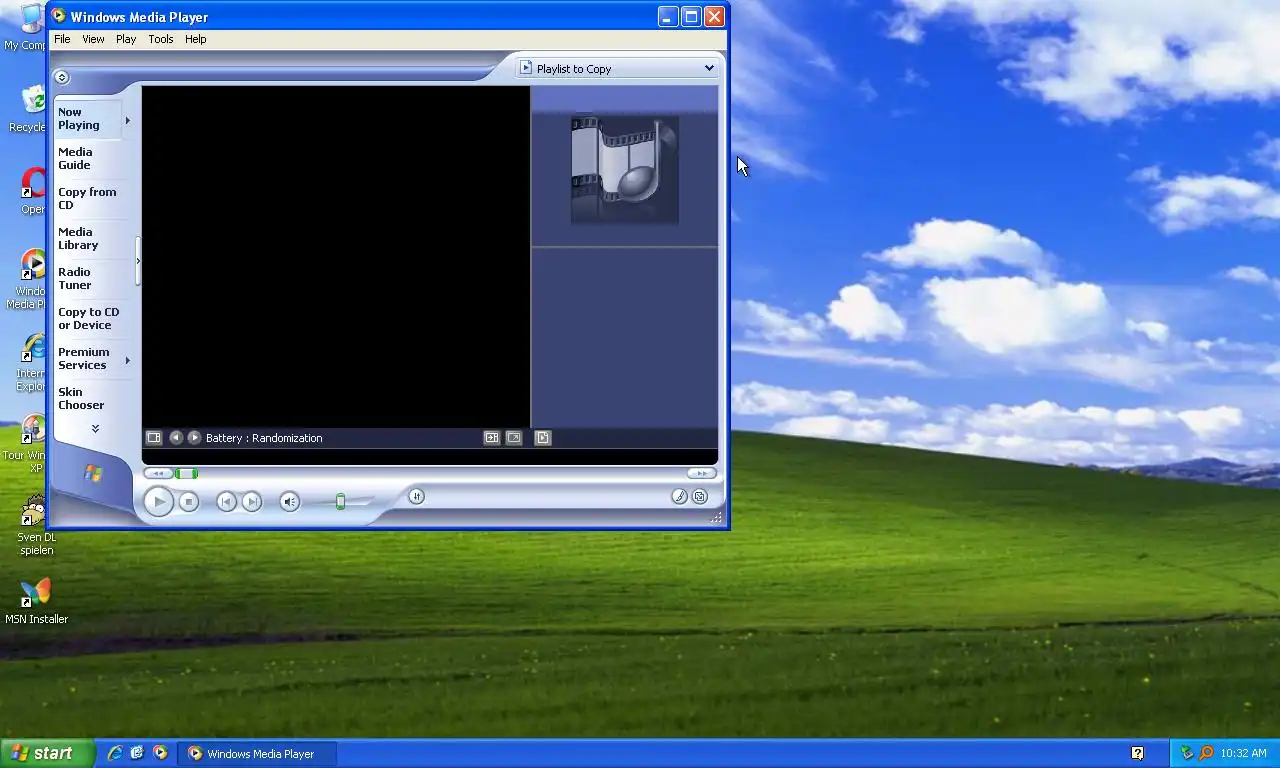Open the Start menu
This screenshot has height=768, width=1280.
point(48,753)
